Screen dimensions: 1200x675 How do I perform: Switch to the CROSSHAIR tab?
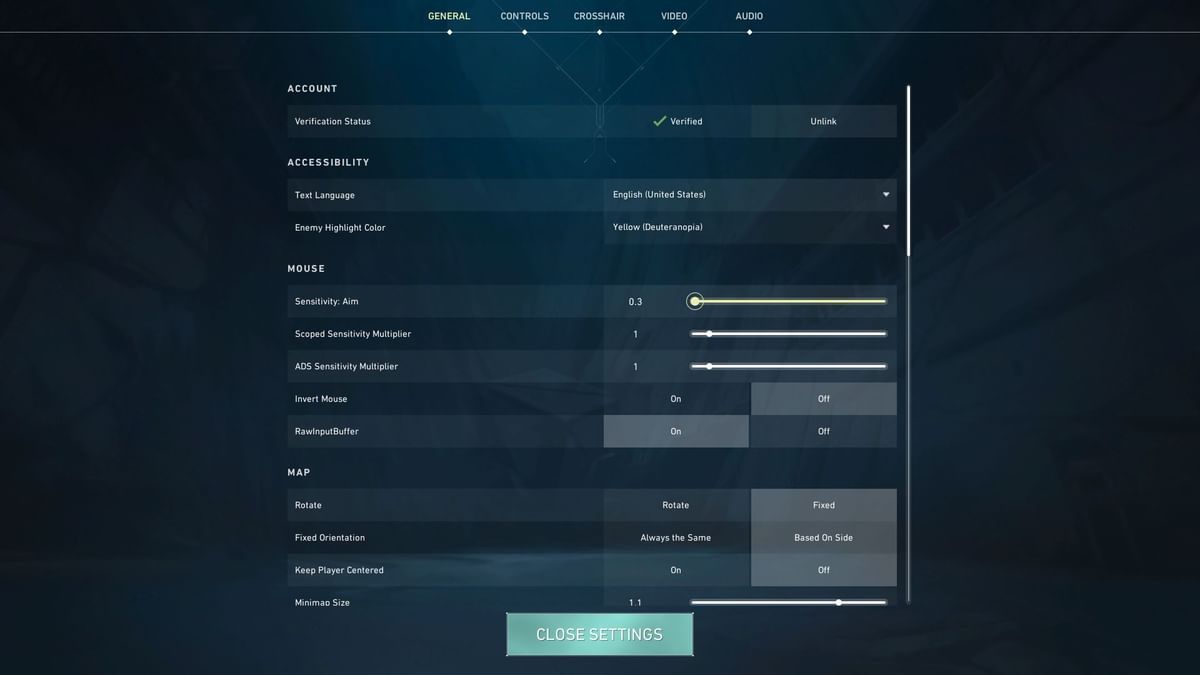(x=599, y=15)
